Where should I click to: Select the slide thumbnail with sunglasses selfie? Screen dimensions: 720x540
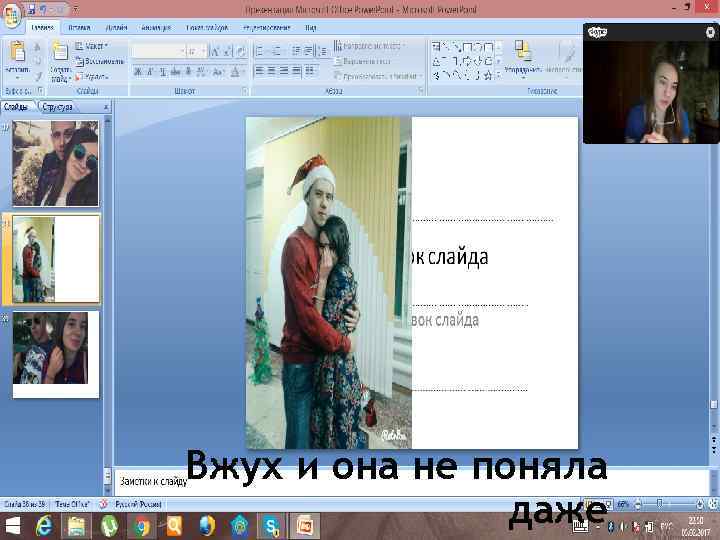(56, 163)
